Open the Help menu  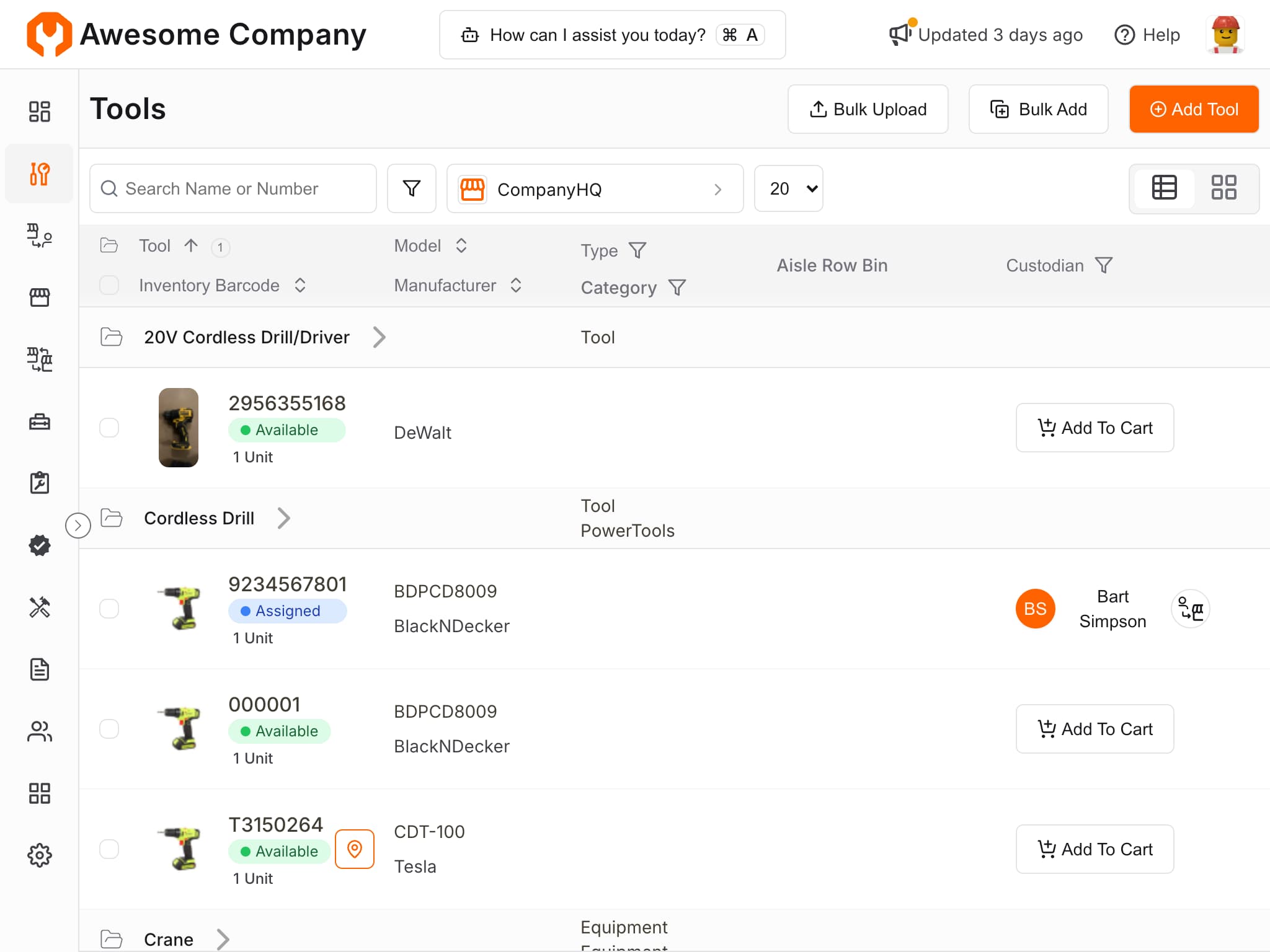pos(1148,35)
